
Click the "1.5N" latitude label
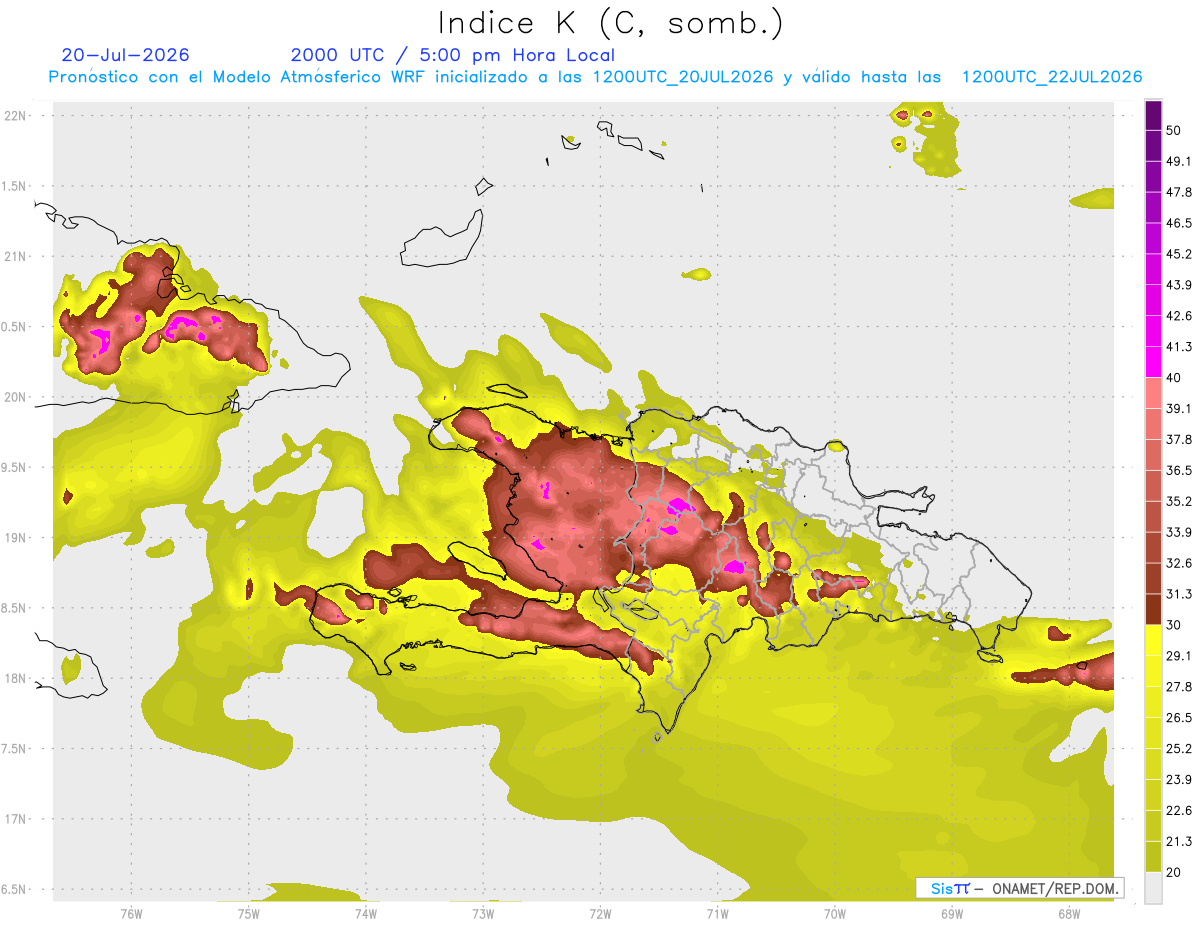[15, 186]
